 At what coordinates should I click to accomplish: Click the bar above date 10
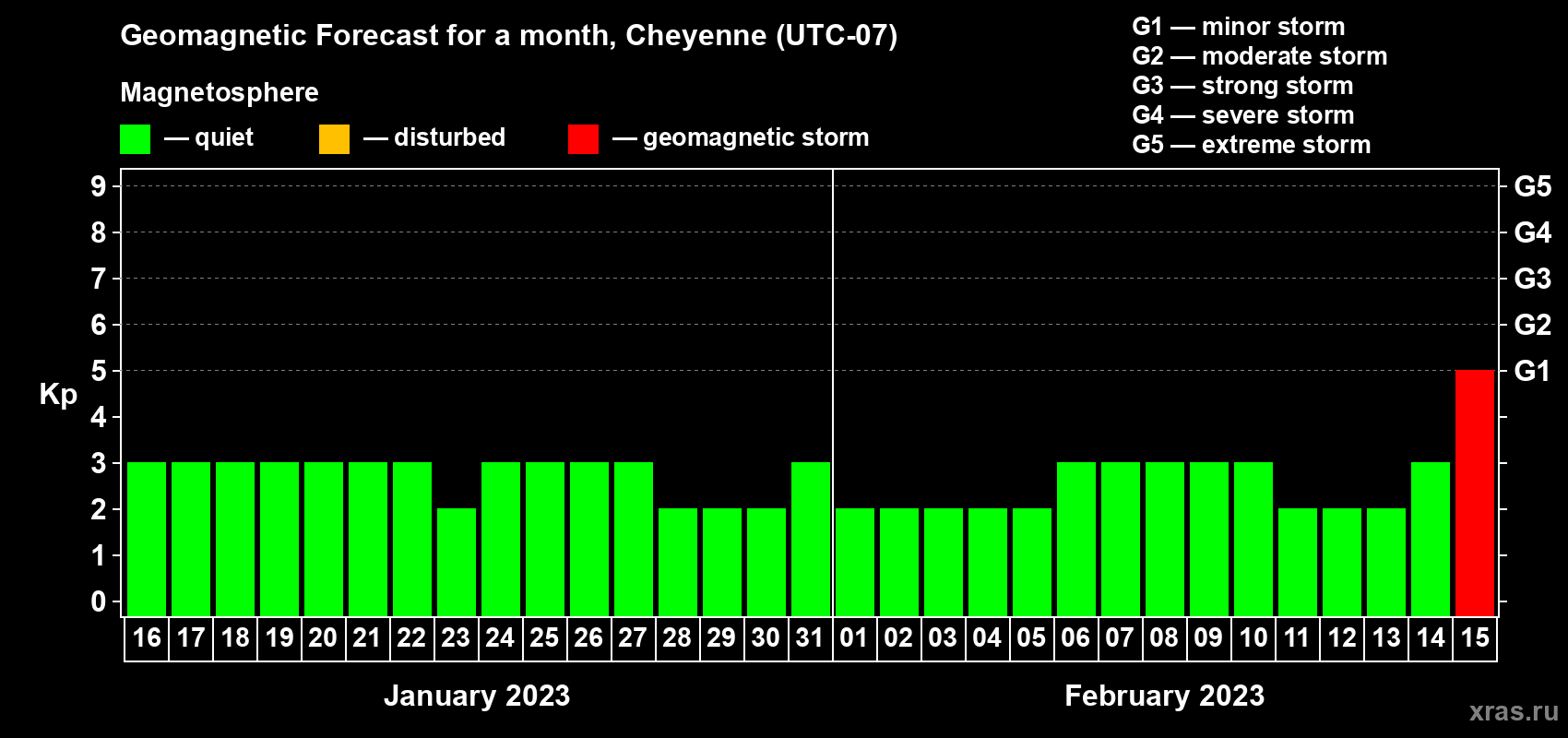pos(1253,539)
